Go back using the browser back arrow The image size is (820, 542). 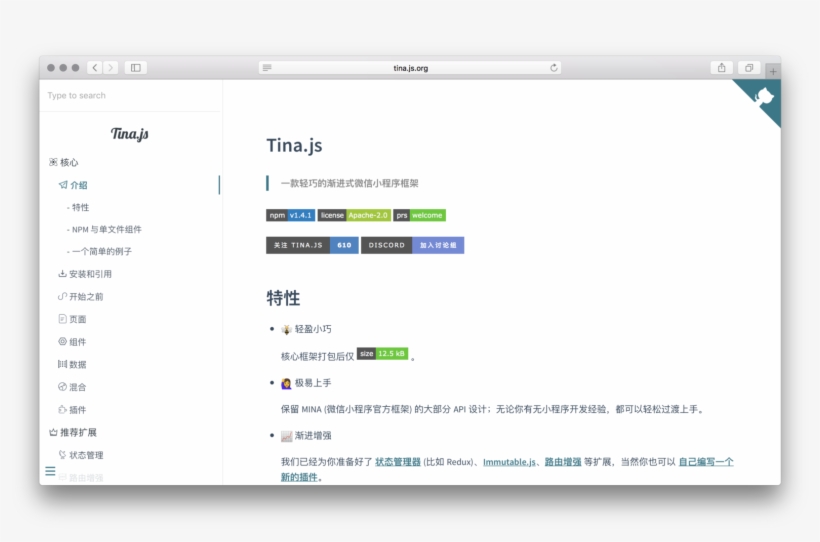pyautogui.click(x=95, y=67)
